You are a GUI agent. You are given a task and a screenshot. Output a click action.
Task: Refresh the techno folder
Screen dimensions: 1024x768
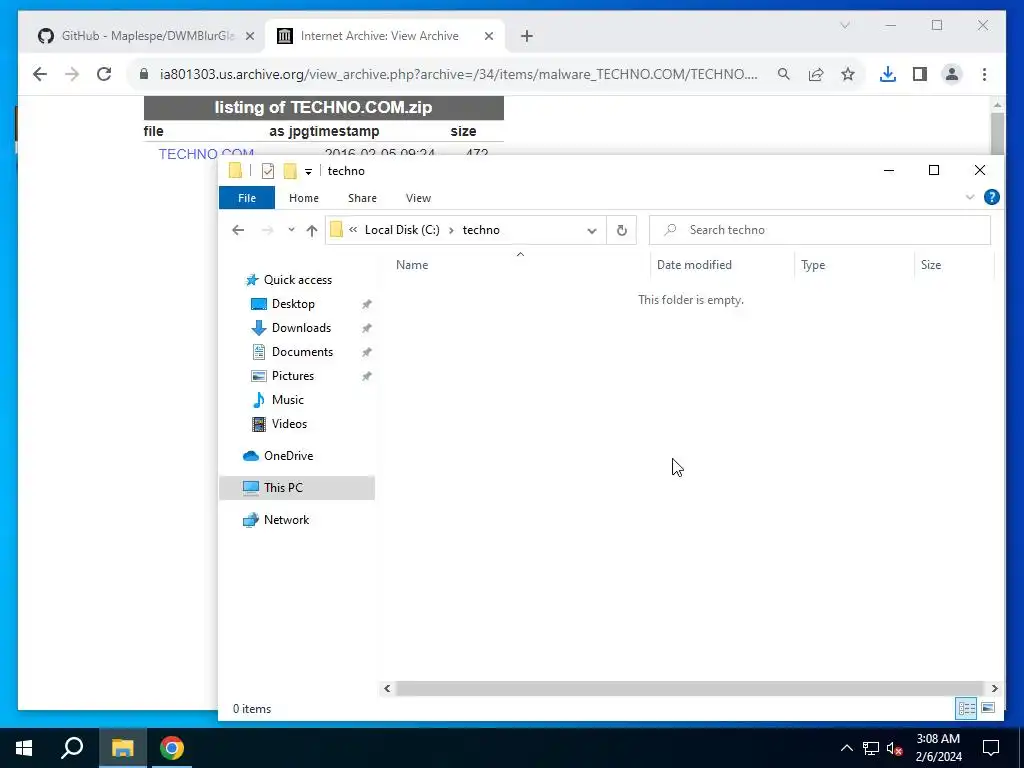pyautogui.click(x=622, y=230)
